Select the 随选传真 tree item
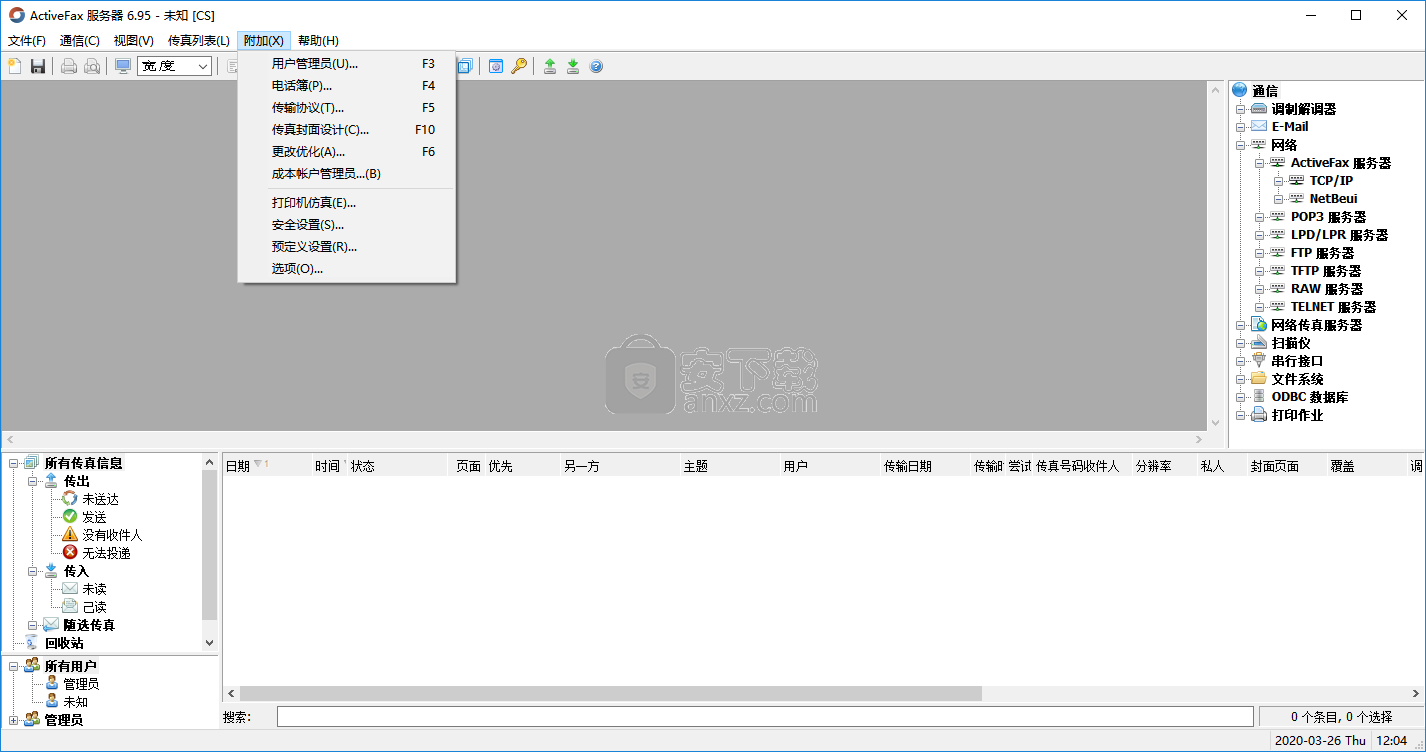The height and width of the screenshot is (752, 1426). click(89, 625)
